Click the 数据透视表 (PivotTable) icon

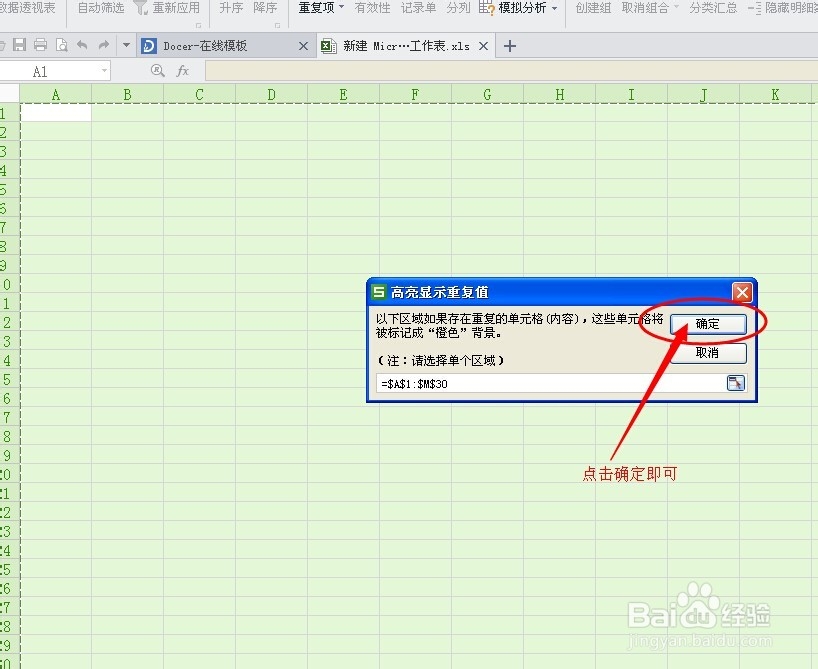click(28, 8)
